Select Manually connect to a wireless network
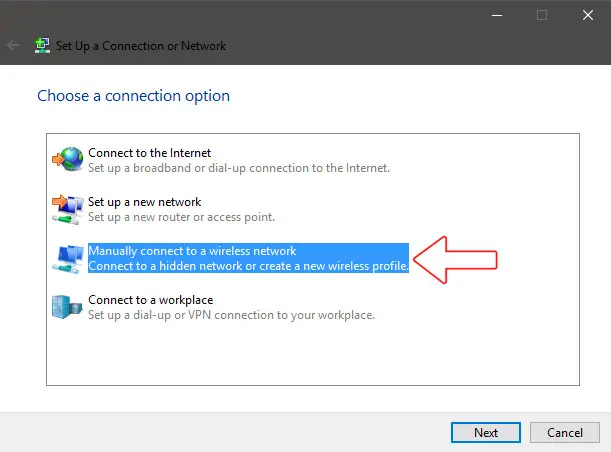611x452 pixels. pyautogui.click(x=192, y=251)
